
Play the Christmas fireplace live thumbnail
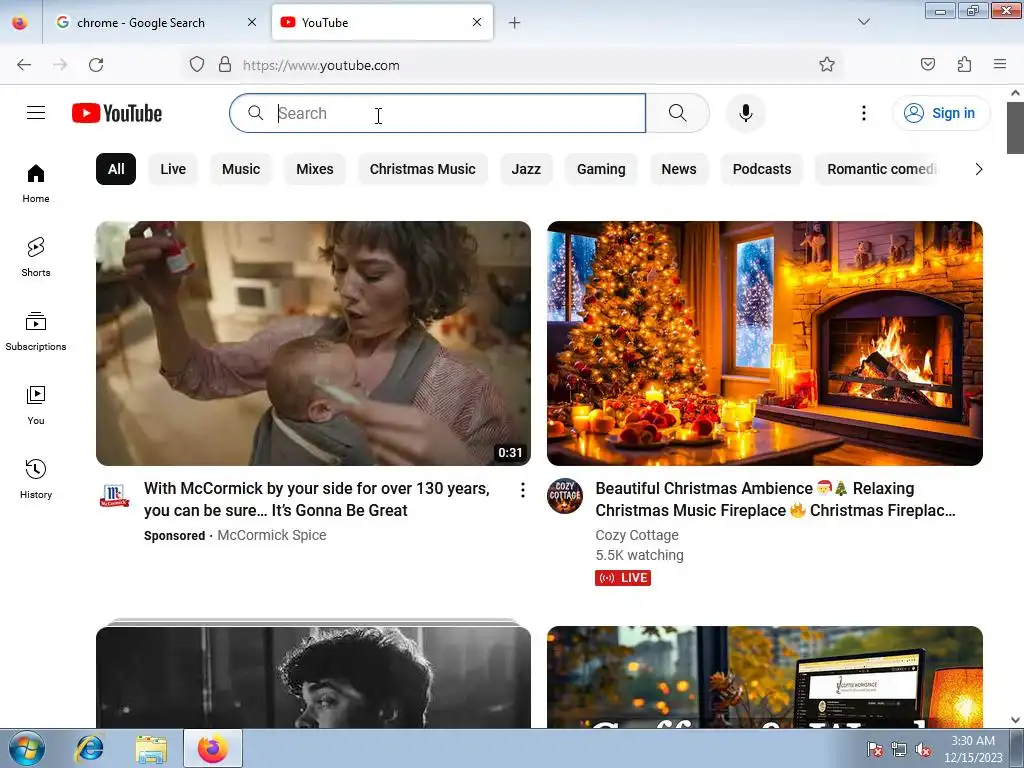coord(765,344)
